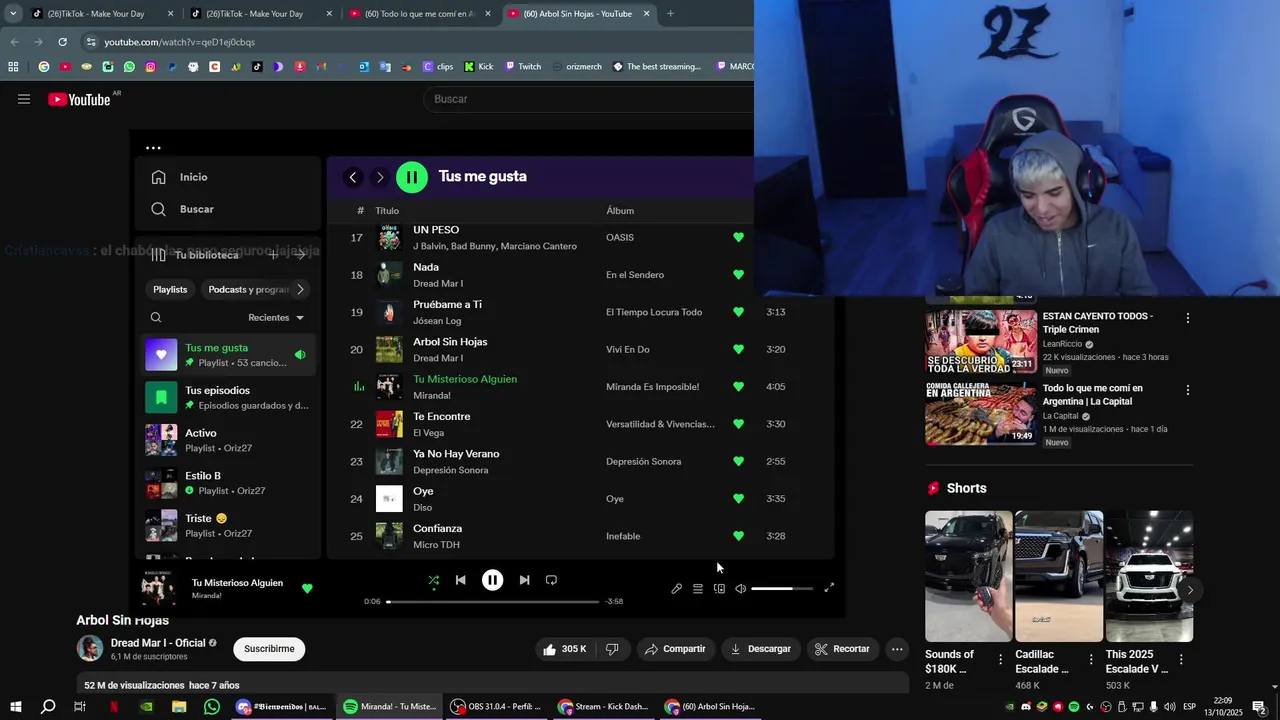Unlike Arbol Sin Hojas heart

tap(738, 349)
